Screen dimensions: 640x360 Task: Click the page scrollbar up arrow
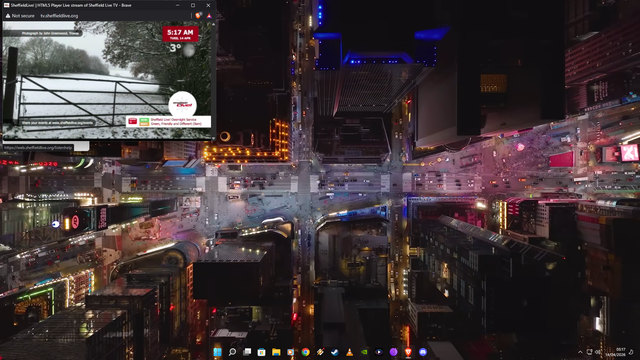click(213, 24)
